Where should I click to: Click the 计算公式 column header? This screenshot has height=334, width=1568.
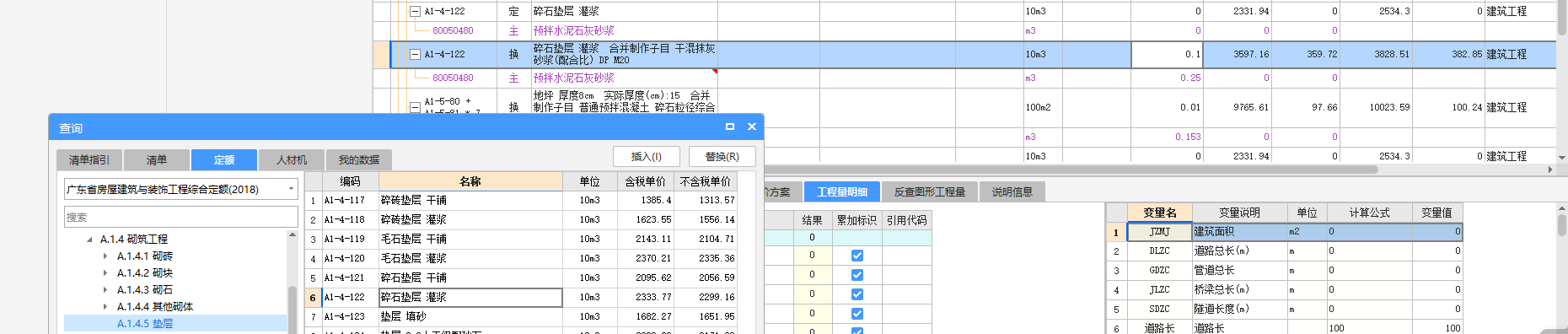click(x=1369, y=213)
